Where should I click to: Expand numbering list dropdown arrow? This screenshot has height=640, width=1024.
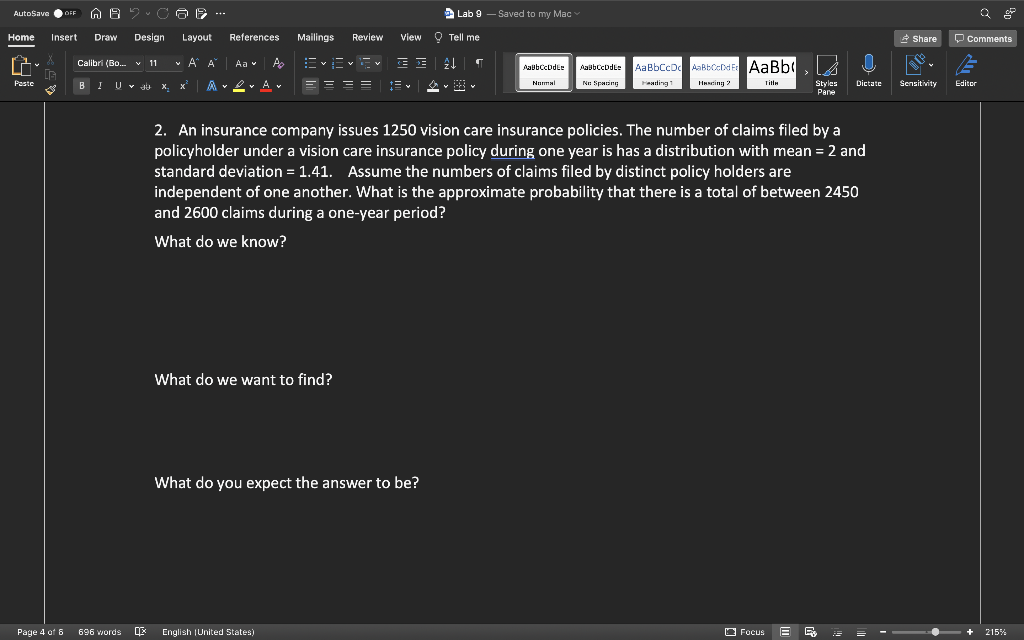pos(350,63)
